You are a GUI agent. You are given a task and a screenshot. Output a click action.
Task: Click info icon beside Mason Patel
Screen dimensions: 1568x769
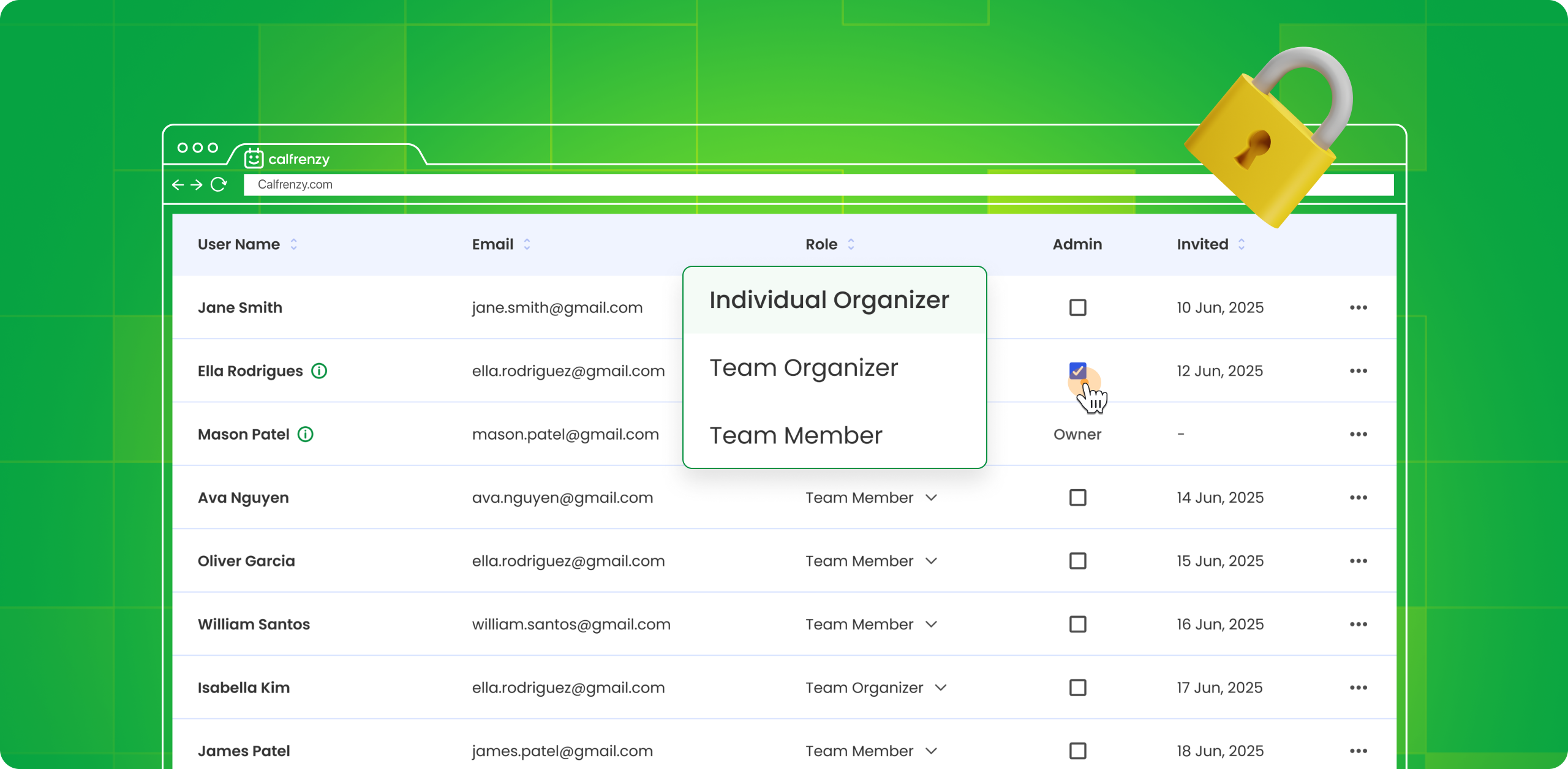pyautogui.click(x=306, y=435)
